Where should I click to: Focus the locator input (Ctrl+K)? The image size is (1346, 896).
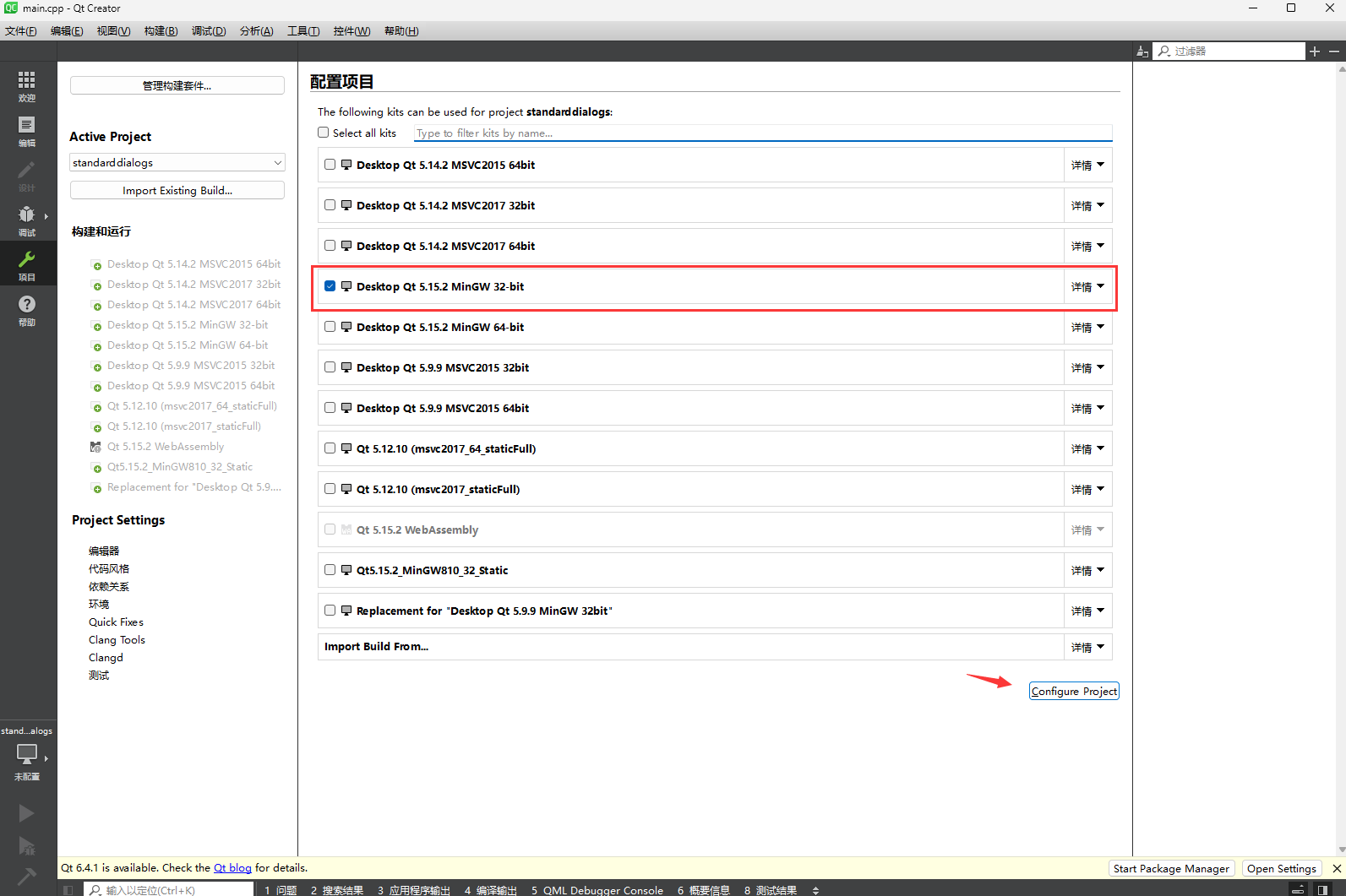pos(169,890)
